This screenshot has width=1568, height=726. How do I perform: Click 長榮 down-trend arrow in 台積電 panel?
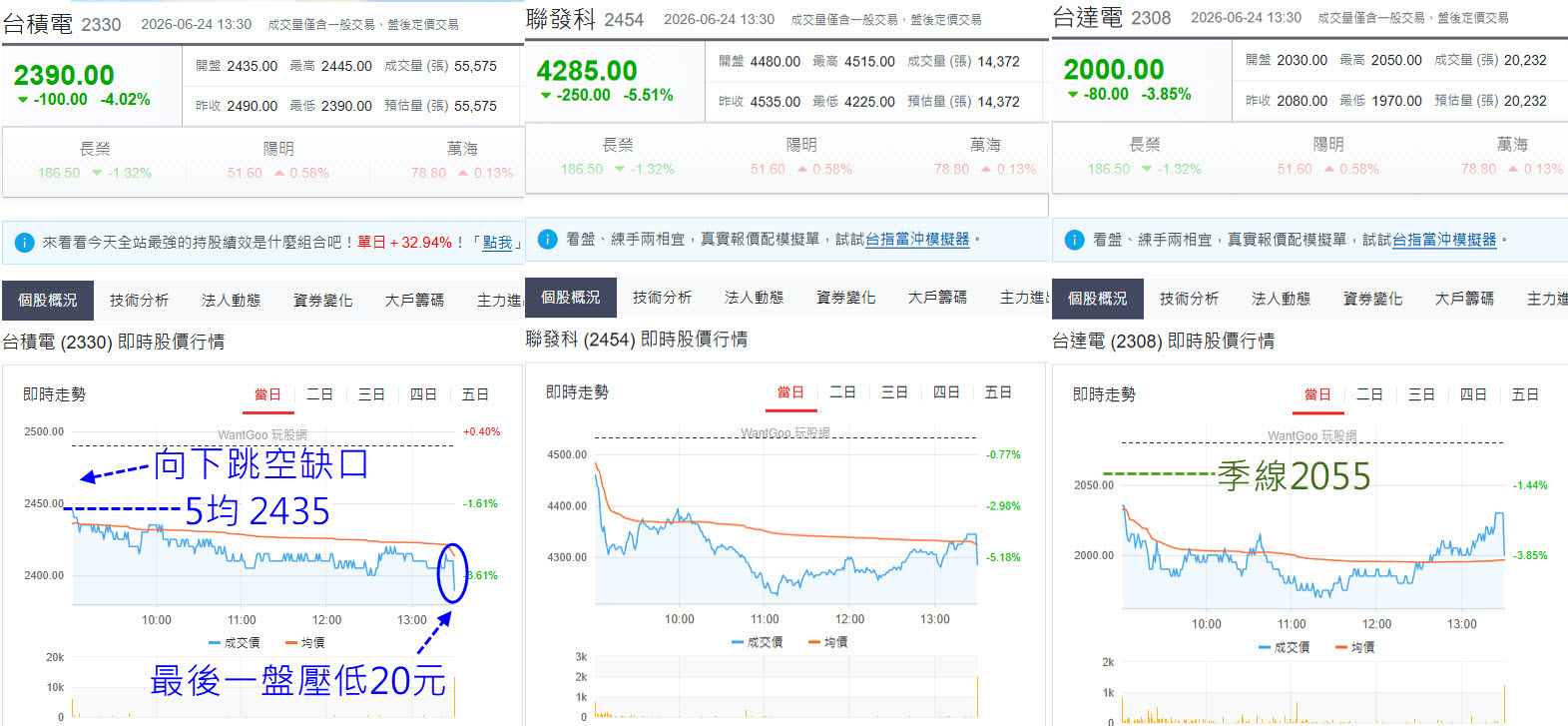tap(97, 173)
